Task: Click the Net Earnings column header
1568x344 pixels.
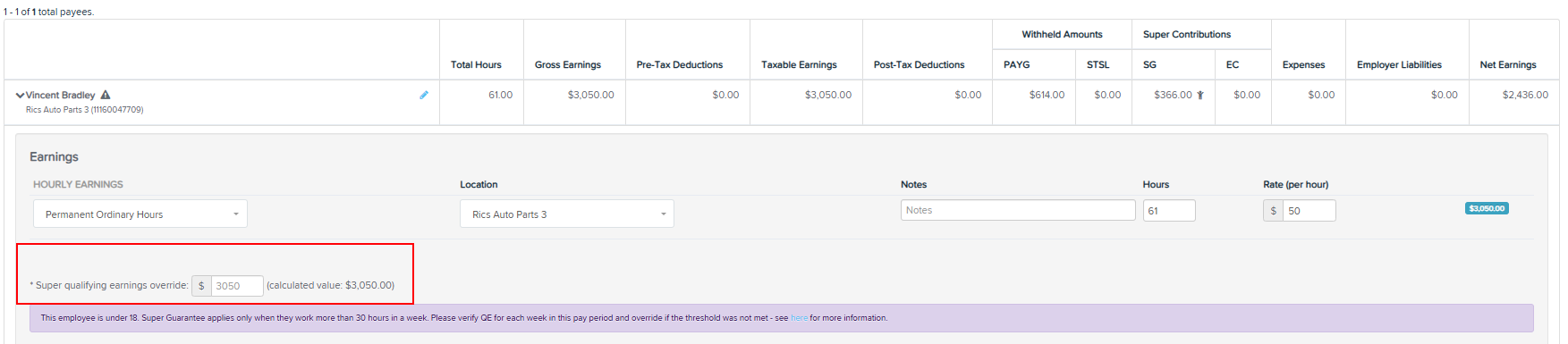Action: pos(1508,64)
